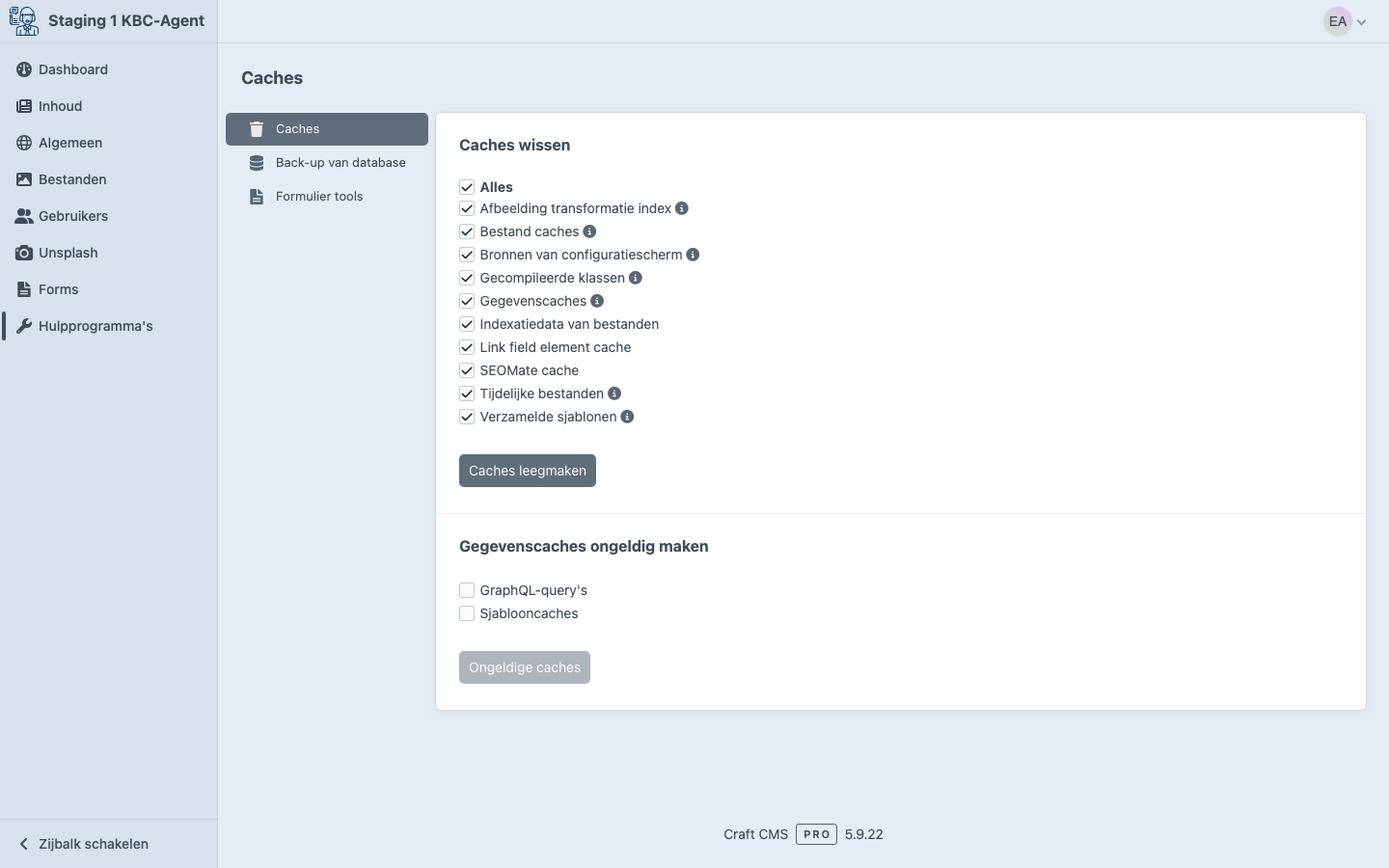This screenshot has height=868, width=1389.
Task: Show info icon beside Gecompileerde klassen
Action: (636, 278)
